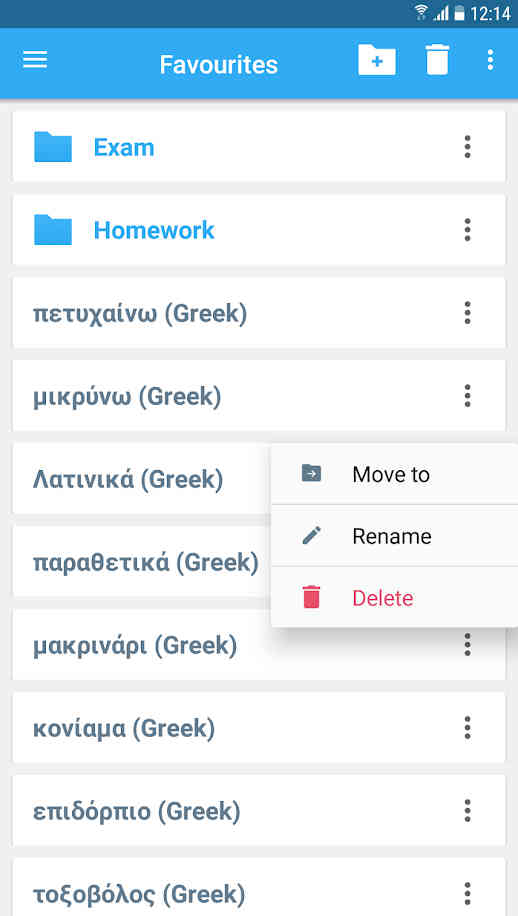Open the κονίαμα (Greek) word entry
The height and width of the screenshot is (916, 518).
coord(259,728)
